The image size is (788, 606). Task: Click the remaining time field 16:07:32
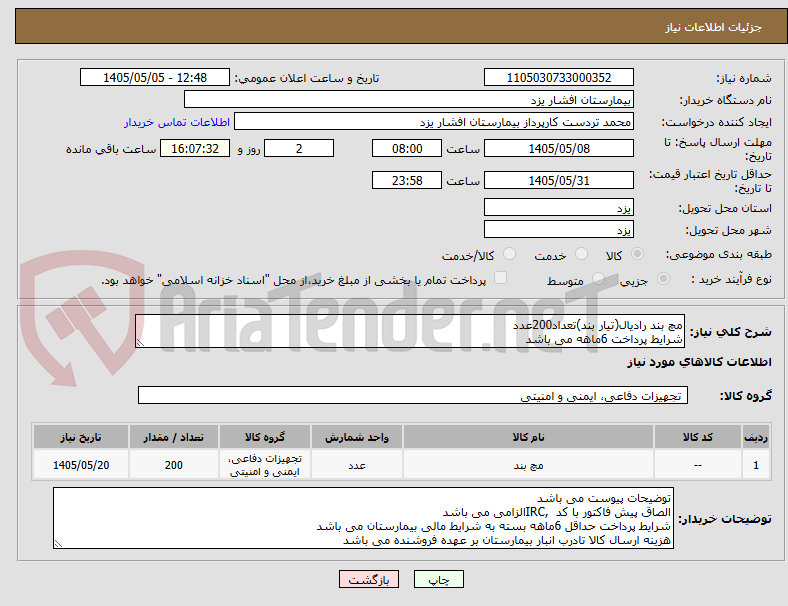pos(195,149)
